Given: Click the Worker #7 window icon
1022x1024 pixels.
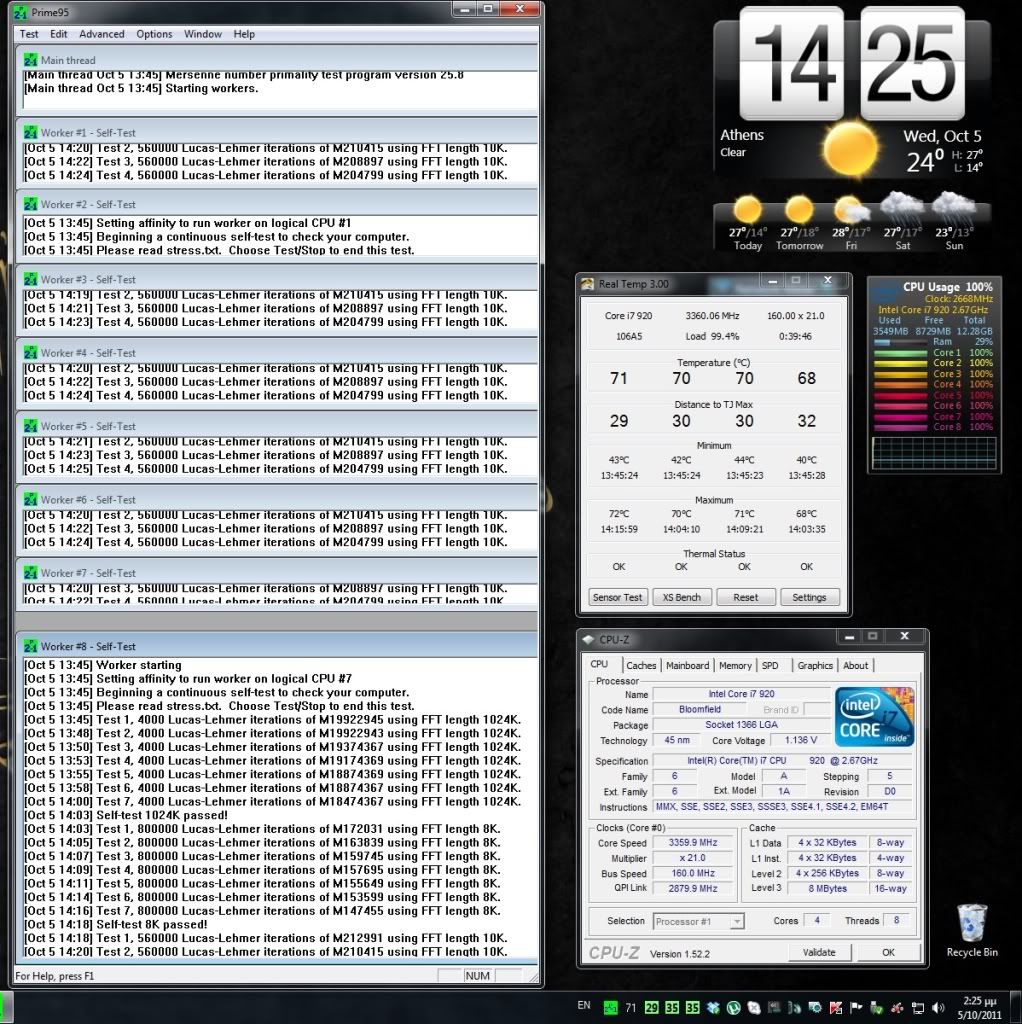Looking at the screenshot, I should coord(31,573).
